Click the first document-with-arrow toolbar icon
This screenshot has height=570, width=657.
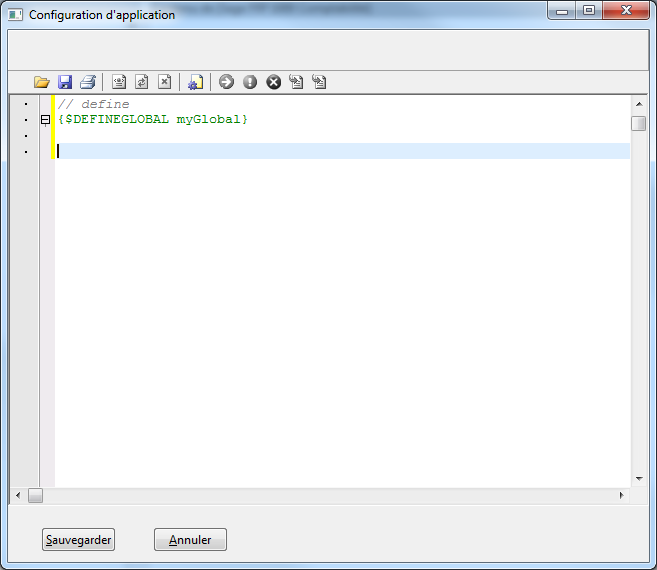[296, 82]
